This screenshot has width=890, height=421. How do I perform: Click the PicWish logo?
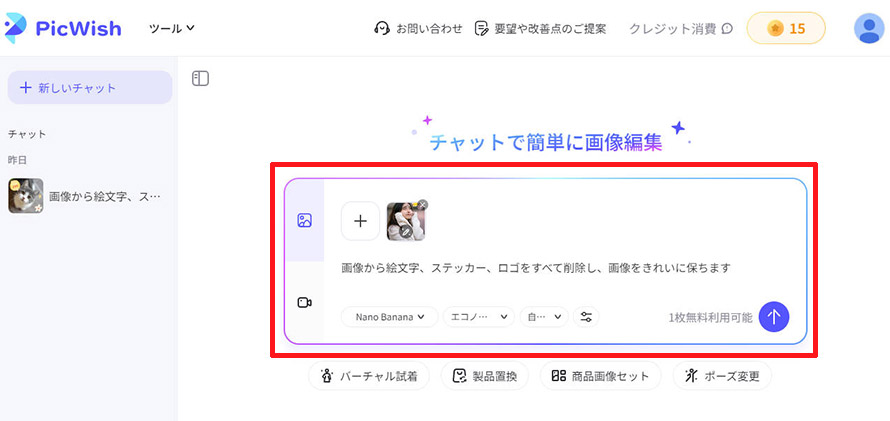[x=63, y=28]
